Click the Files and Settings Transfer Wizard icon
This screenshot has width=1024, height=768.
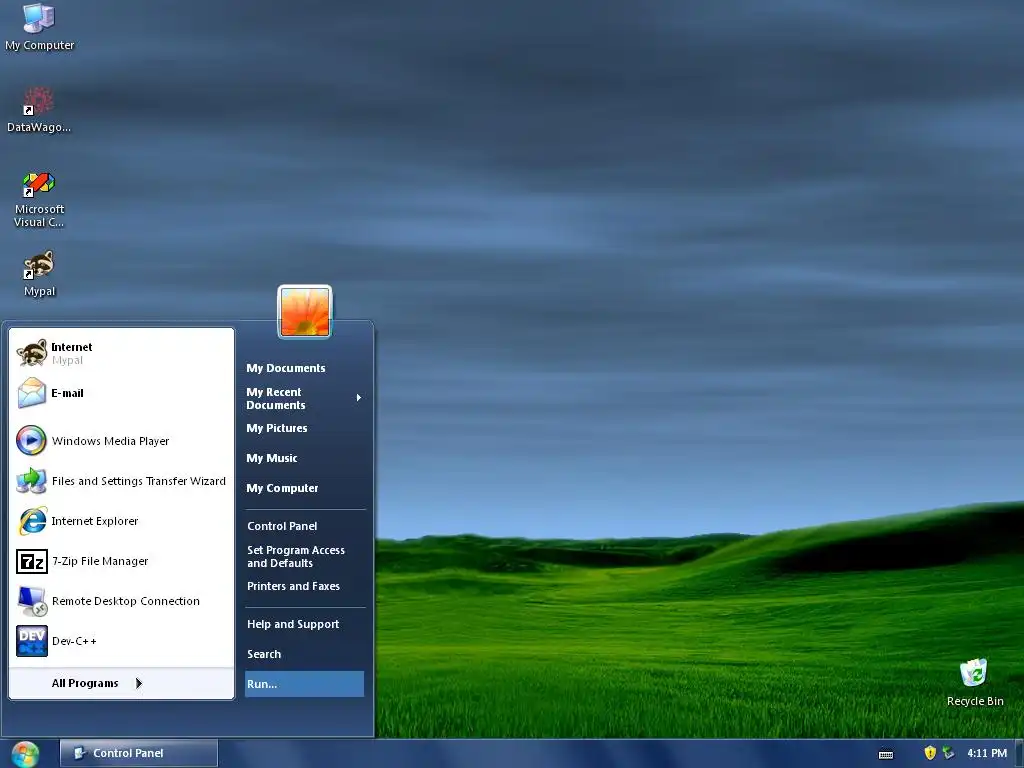(31, 481)
